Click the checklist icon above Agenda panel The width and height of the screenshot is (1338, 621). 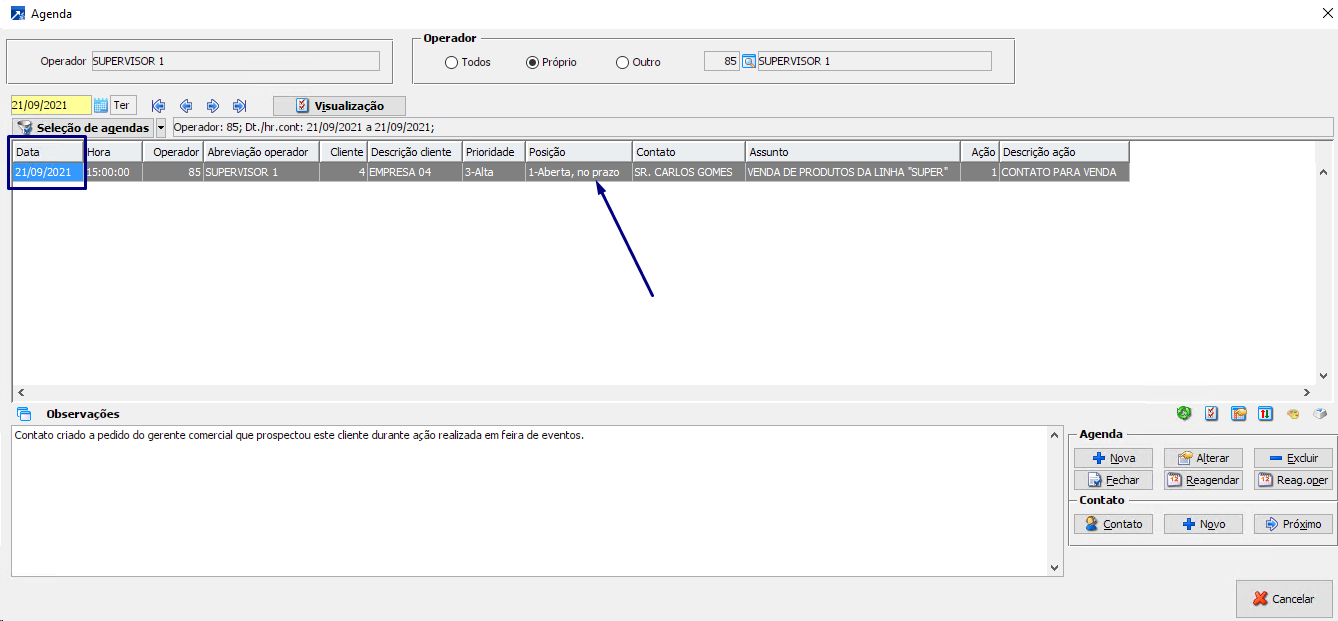click(x=1211, y=413)
